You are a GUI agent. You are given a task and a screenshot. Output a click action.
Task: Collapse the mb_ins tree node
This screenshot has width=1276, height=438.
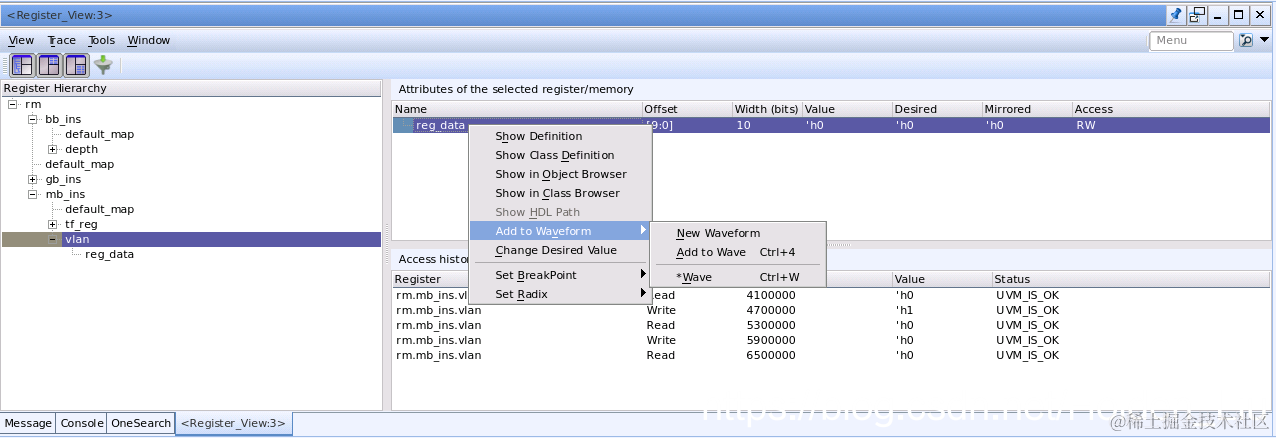pos(32,194)
